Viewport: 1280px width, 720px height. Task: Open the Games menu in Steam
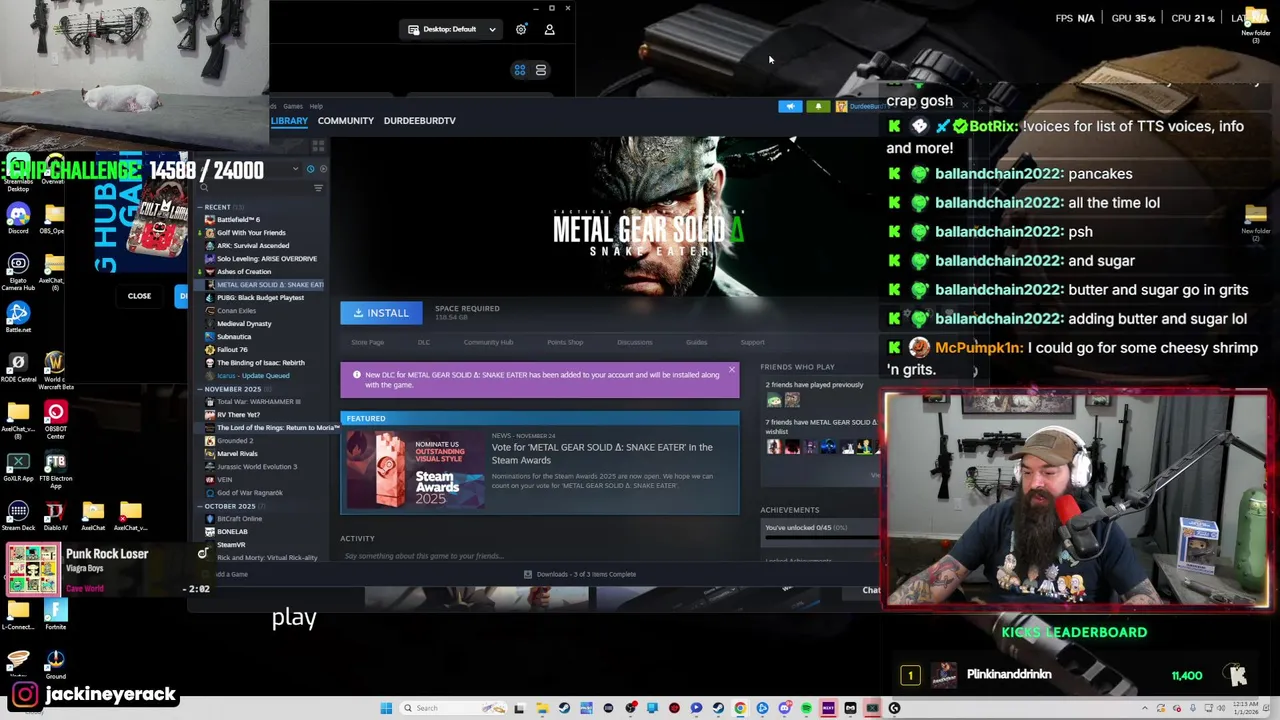(293, 106)
